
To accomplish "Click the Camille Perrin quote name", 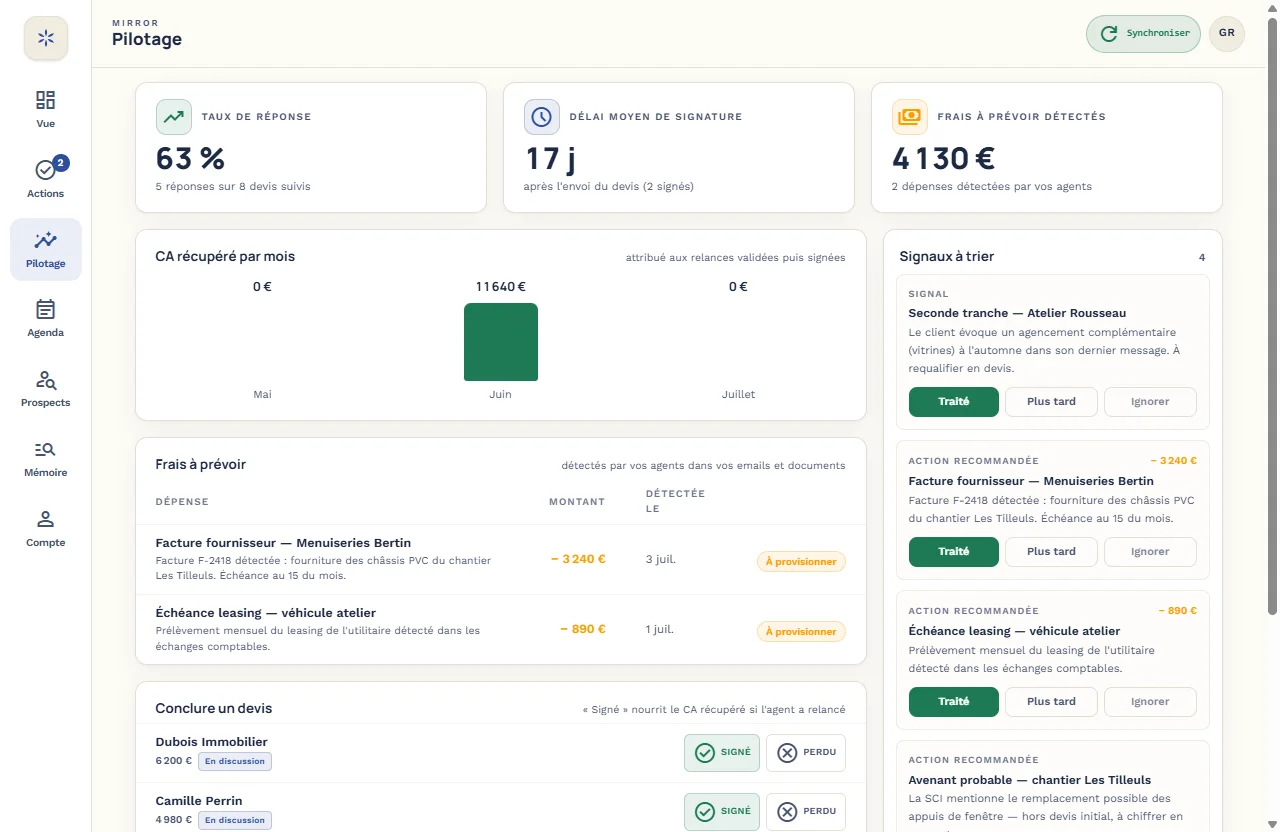I will (199, 801).
